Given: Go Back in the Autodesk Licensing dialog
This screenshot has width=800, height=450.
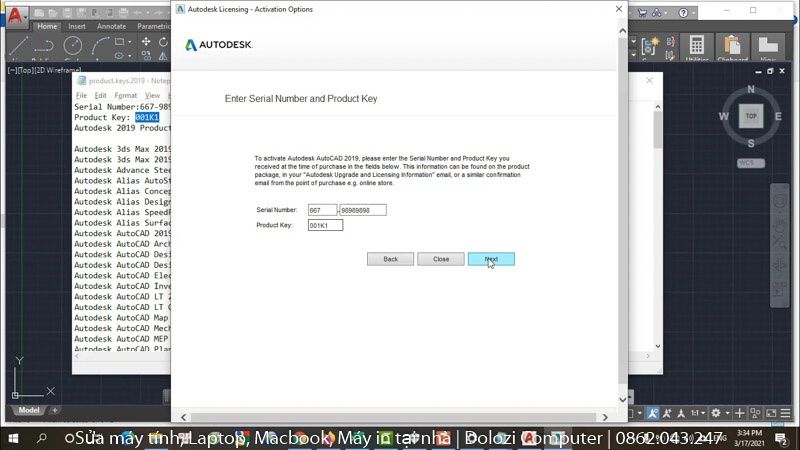Looking at the screenshot, I should (x=390, y=259).
